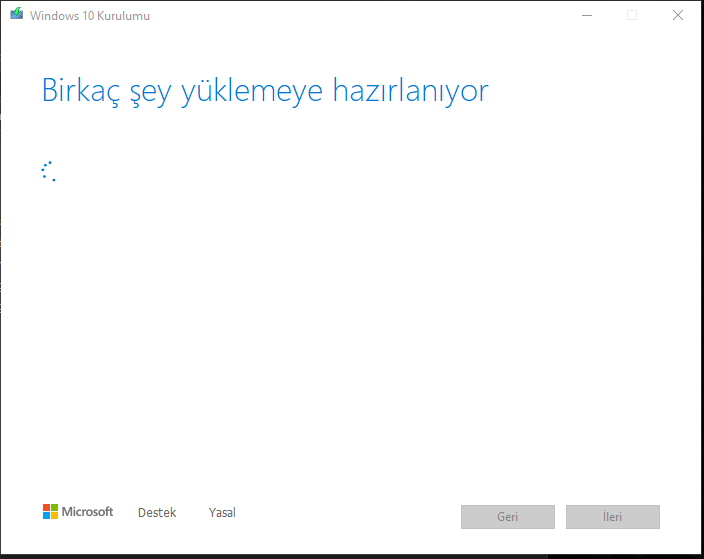704x559 pixels.
Task: Click the heading "Birkaç şey yüklemeye hazırlanıyor"
Action: pos(265,92)
